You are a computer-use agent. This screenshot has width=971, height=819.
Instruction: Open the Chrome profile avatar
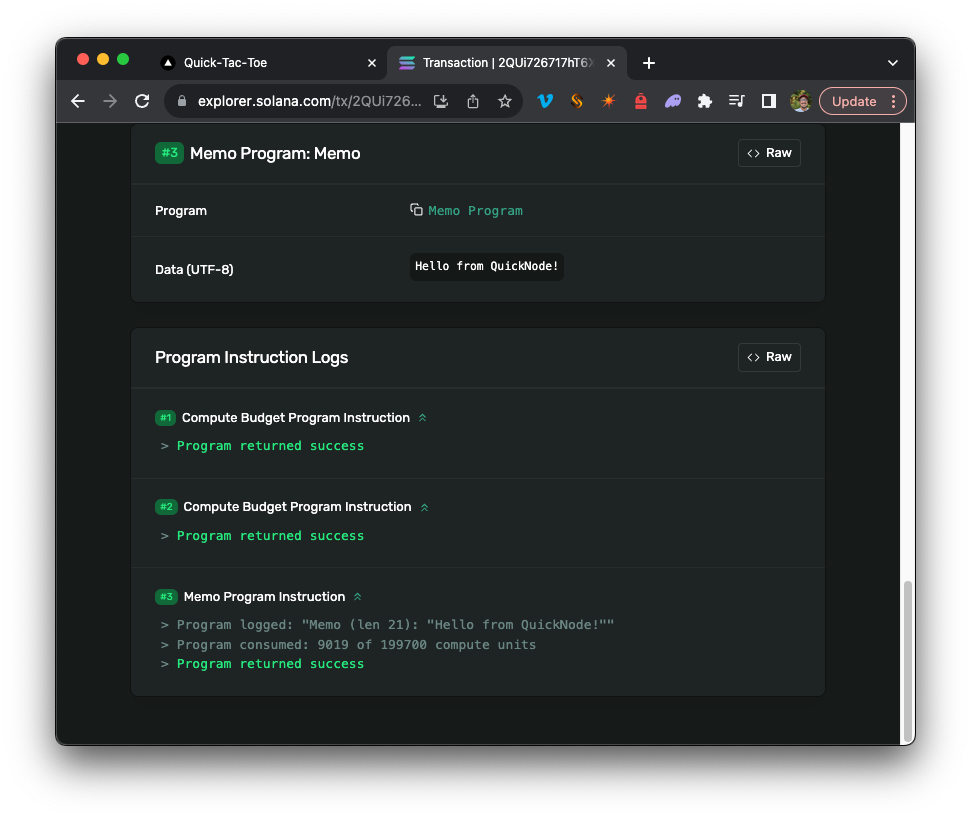(801, 101)
